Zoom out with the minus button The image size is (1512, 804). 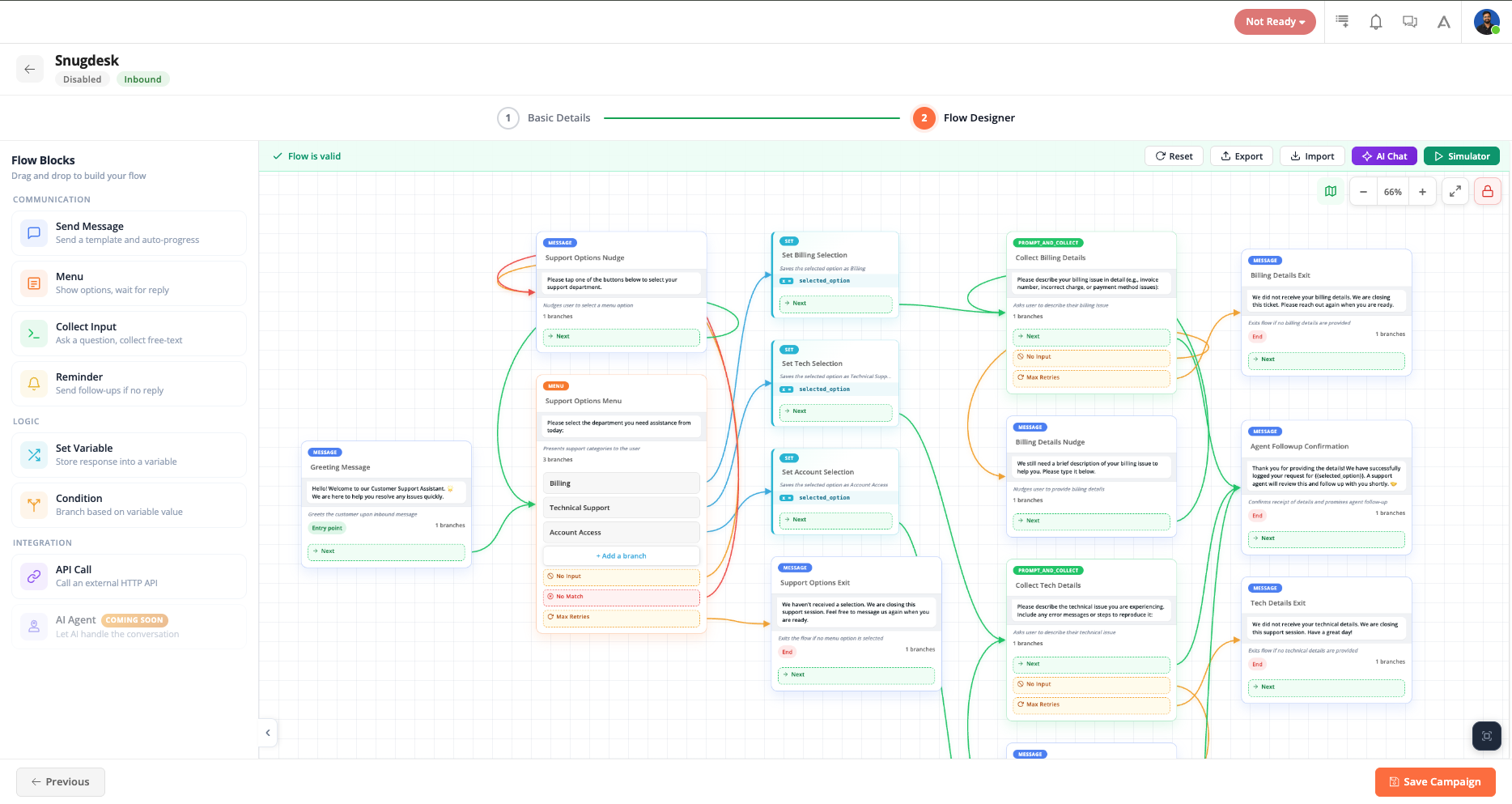(x=1364, y=192)
